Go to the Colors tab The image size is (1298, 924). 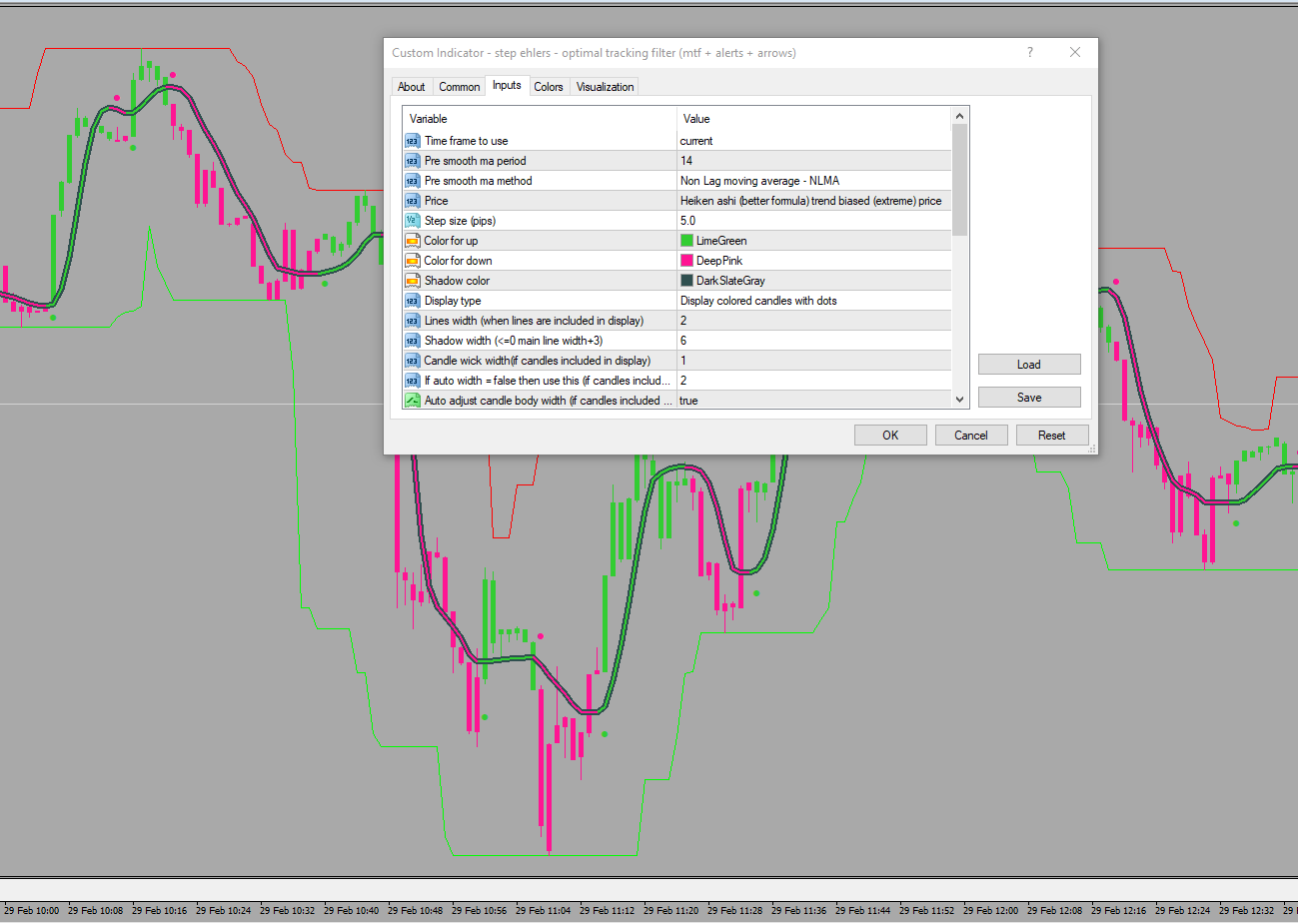click(549, 87)
